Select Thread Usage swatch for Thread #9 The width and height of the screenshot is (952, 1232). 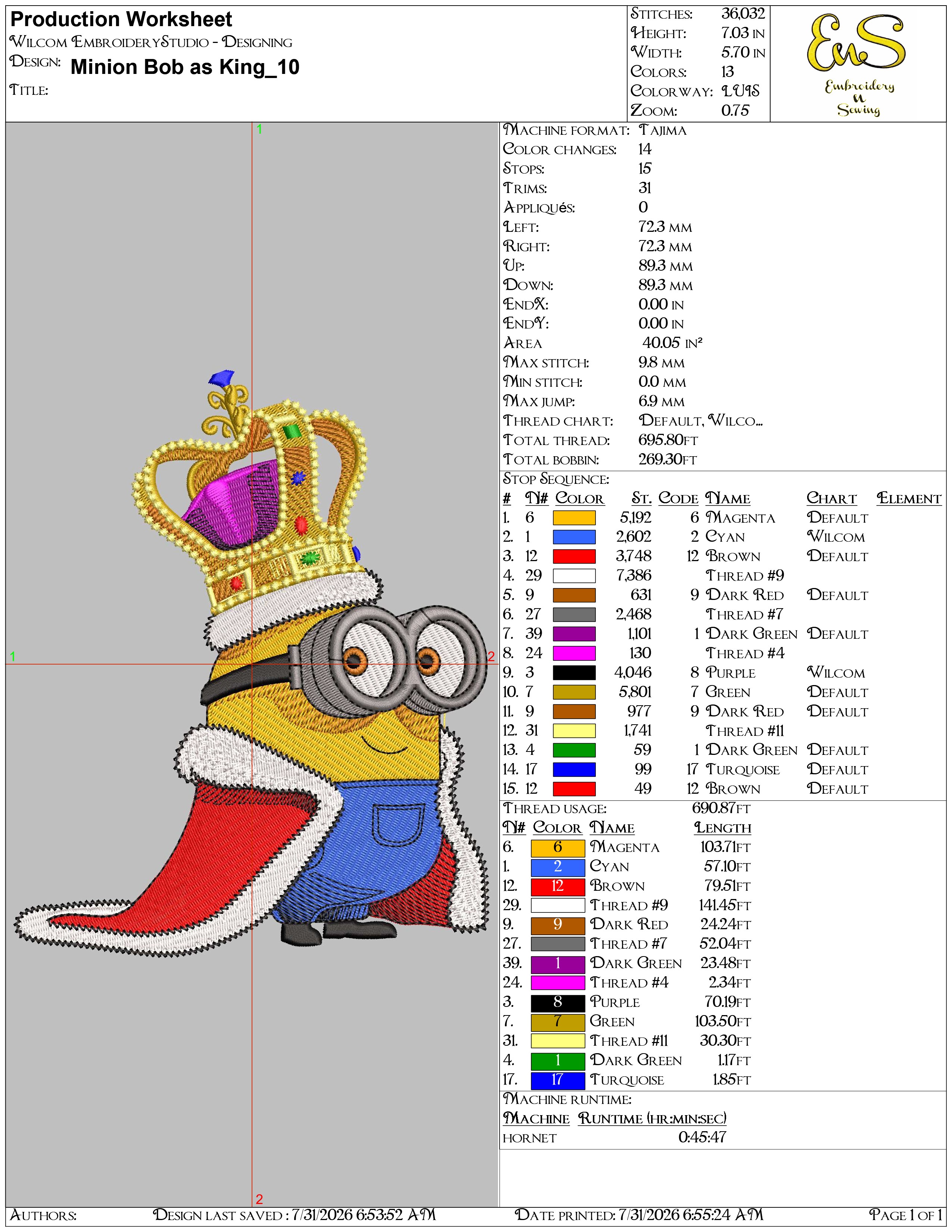coord(557,905)
